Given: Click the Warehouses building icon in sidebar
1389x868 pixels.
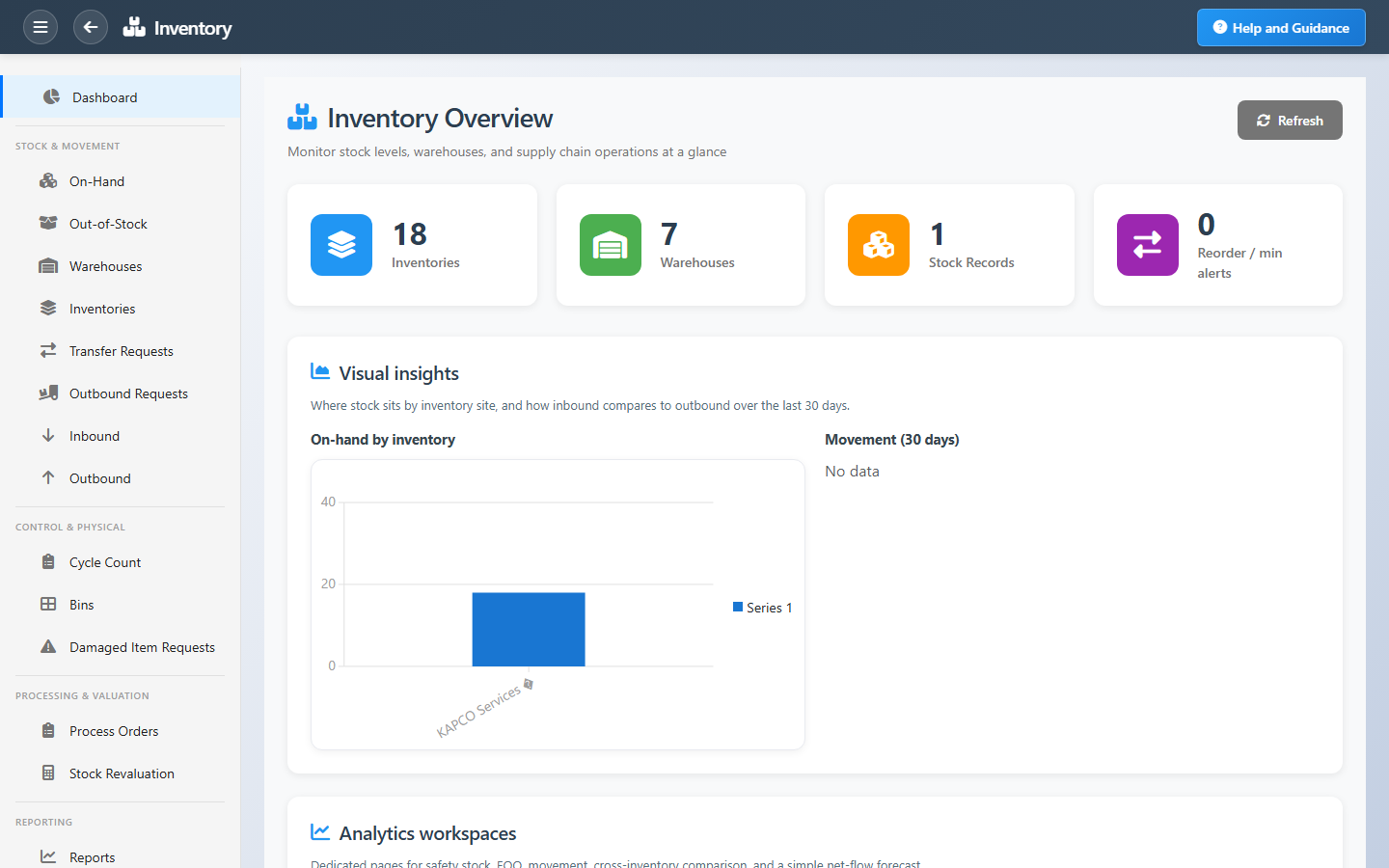Looking at the screenshot, I should pyautogui.click(x=48, y=265).
